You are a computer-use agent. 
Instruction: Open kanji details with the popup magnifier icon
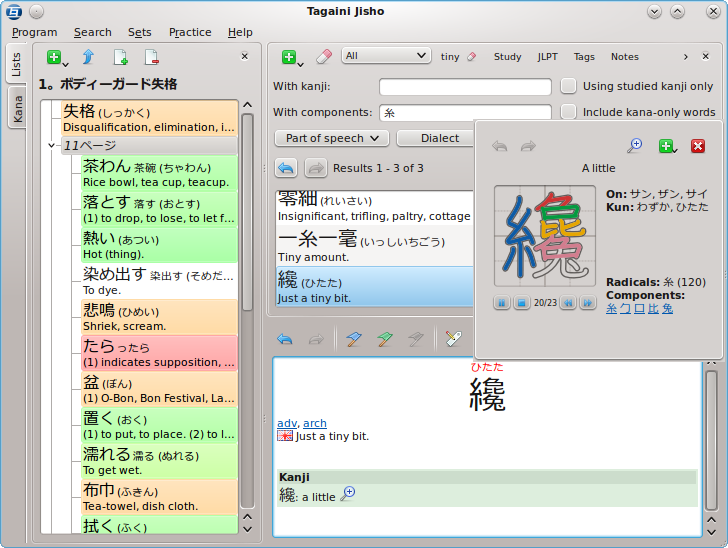[x=634, y=146]
